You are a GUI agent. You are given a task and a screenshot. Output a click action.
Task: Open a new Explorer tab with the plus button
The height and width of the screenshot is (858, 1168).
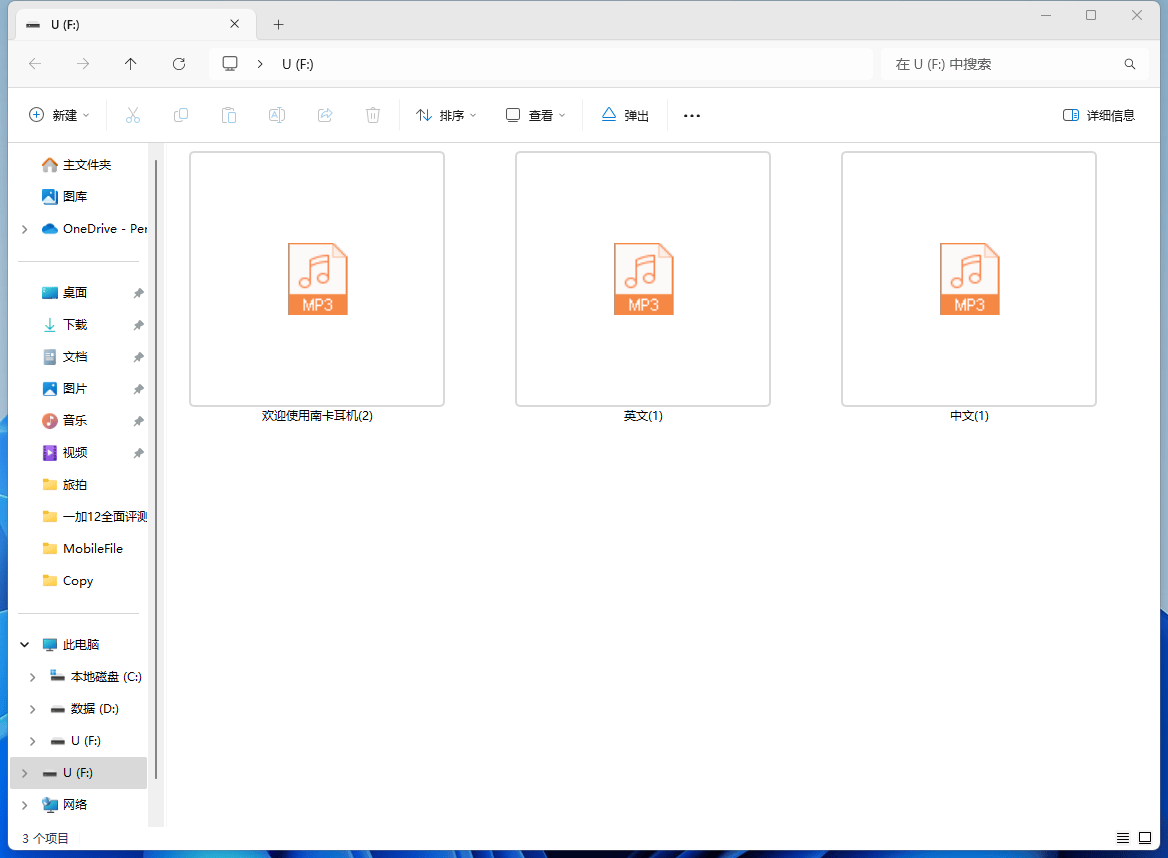tap(278, 24)
